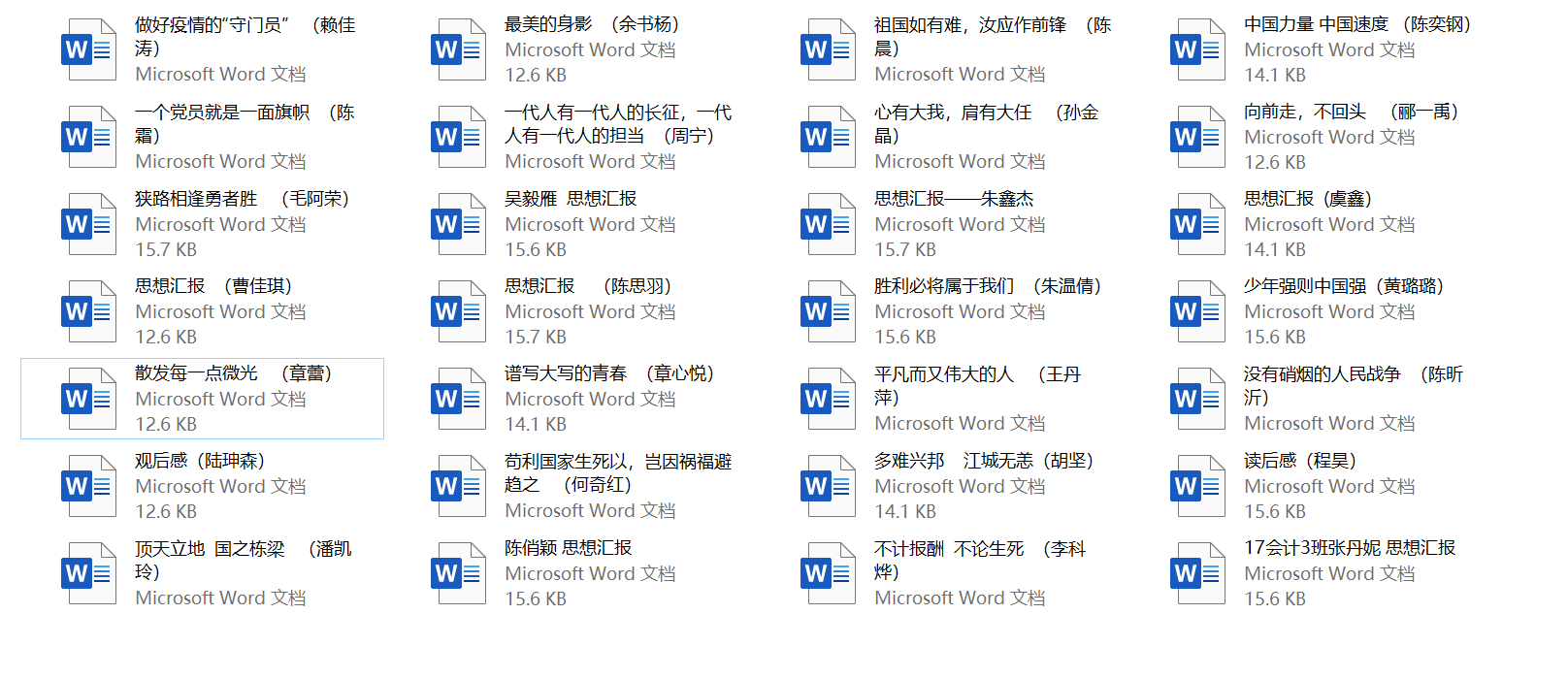The width and height of the screenshot is (1568, 679).
Task: Click the Word icon for 多难兴邦 江城无恙
Action: point(828,486)
